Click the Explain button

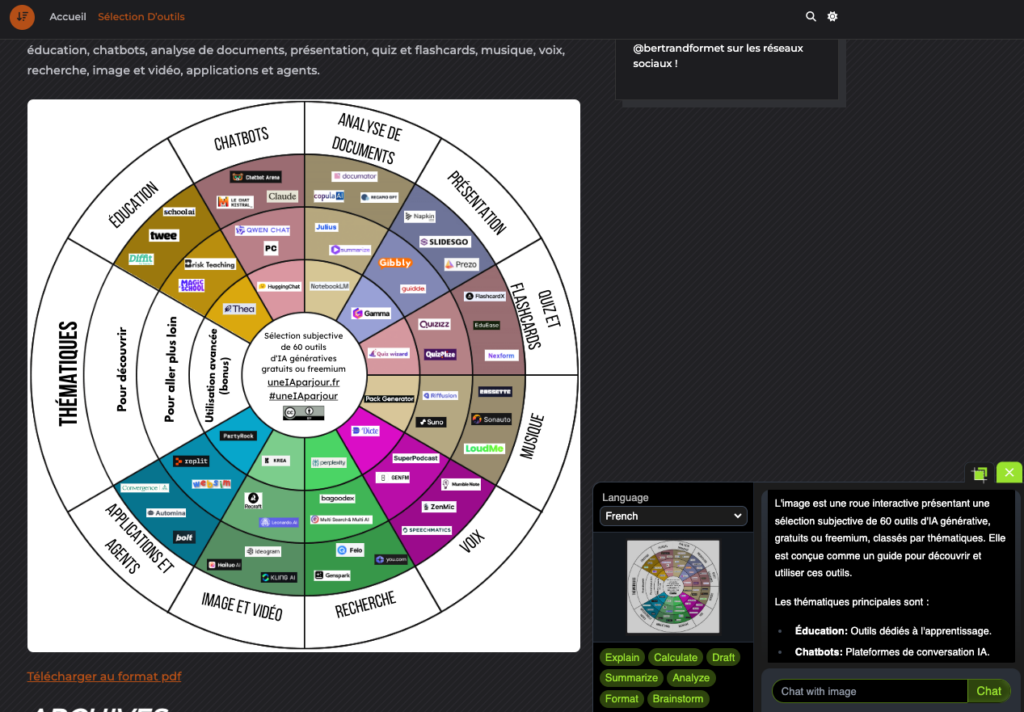click(622, 657)
